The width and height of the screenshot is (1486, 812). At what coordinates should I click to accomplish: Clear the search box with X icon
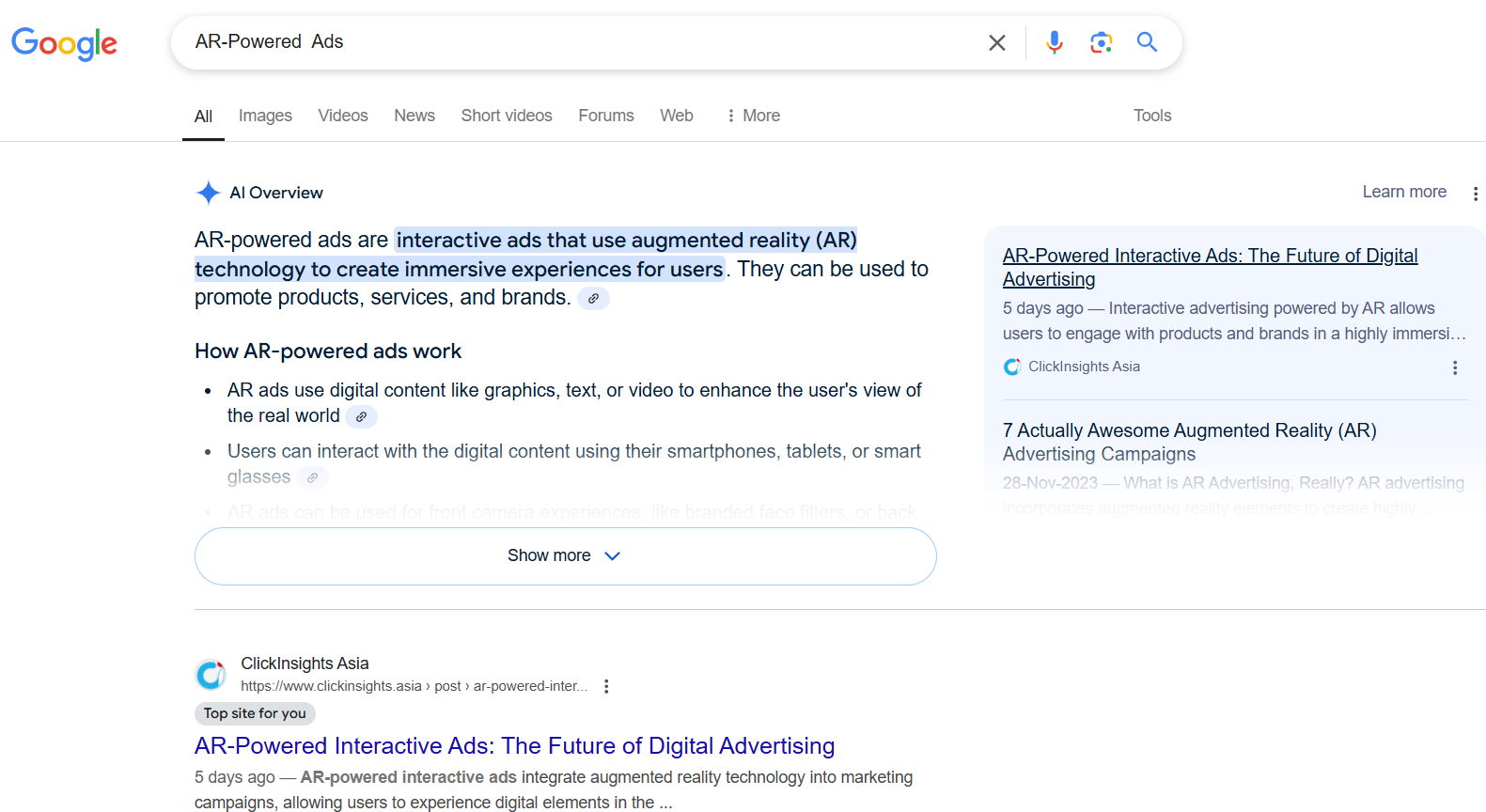coord(997,42)
